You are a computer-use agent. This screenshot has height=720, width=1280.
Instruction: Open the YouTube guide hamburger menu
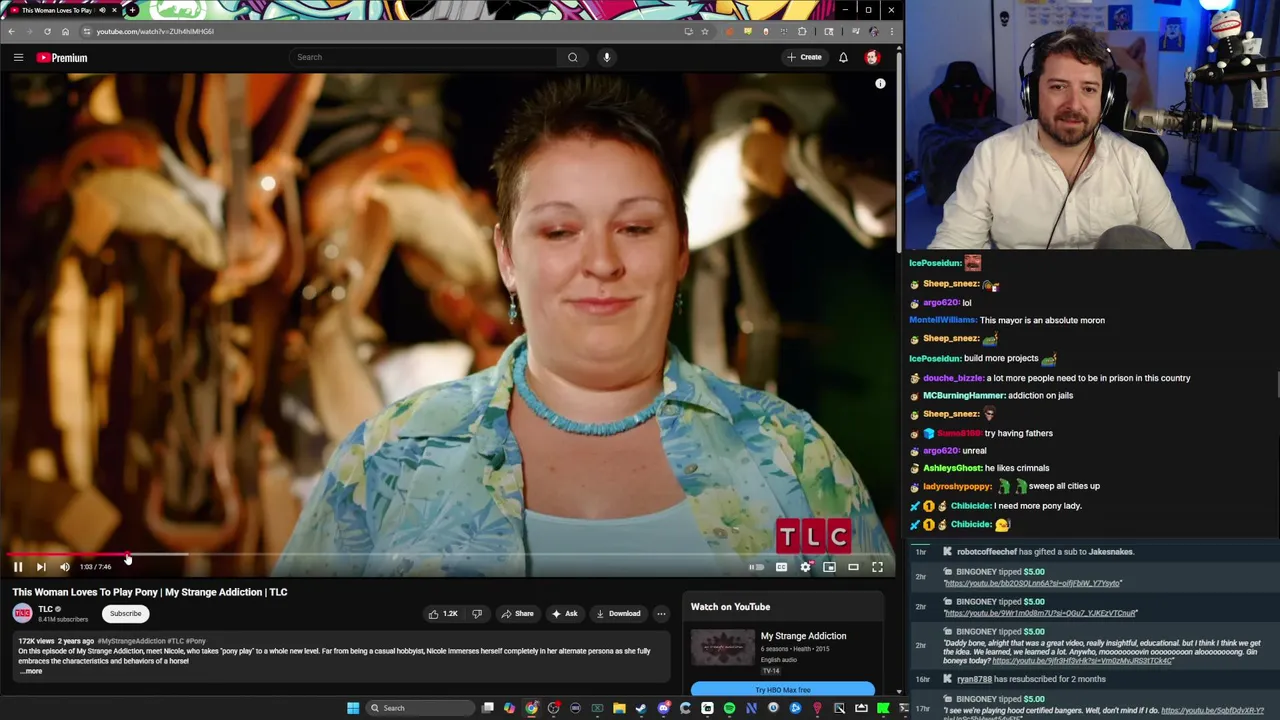[18, 57]
